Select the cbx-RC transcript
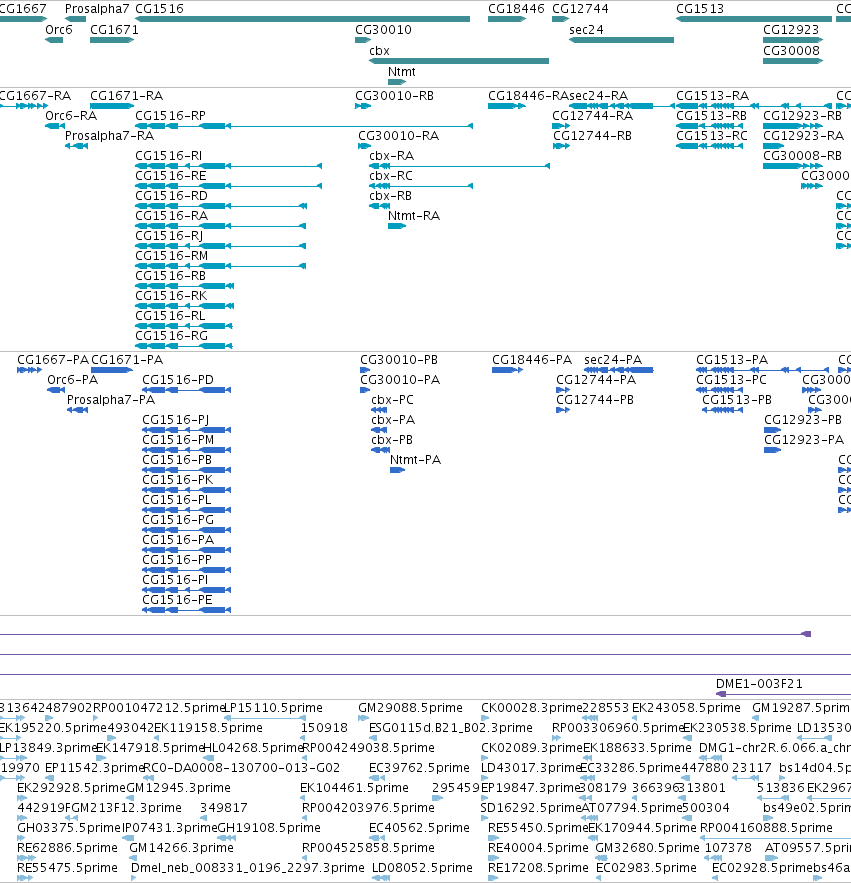 click(x=421, y=186)
